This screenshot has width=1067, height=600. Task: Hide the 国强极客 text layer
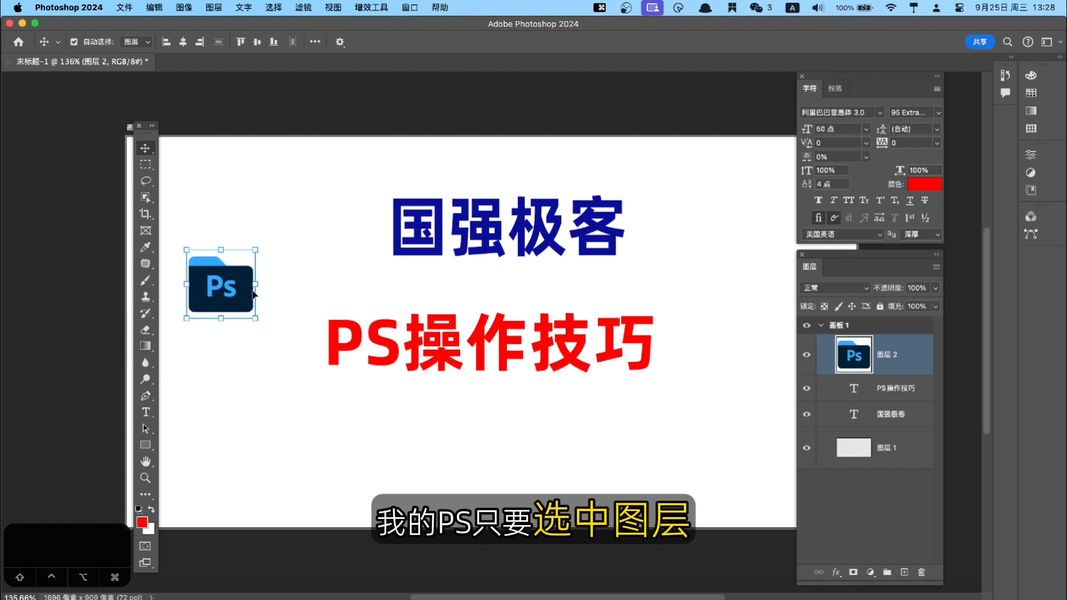[806, 414]
